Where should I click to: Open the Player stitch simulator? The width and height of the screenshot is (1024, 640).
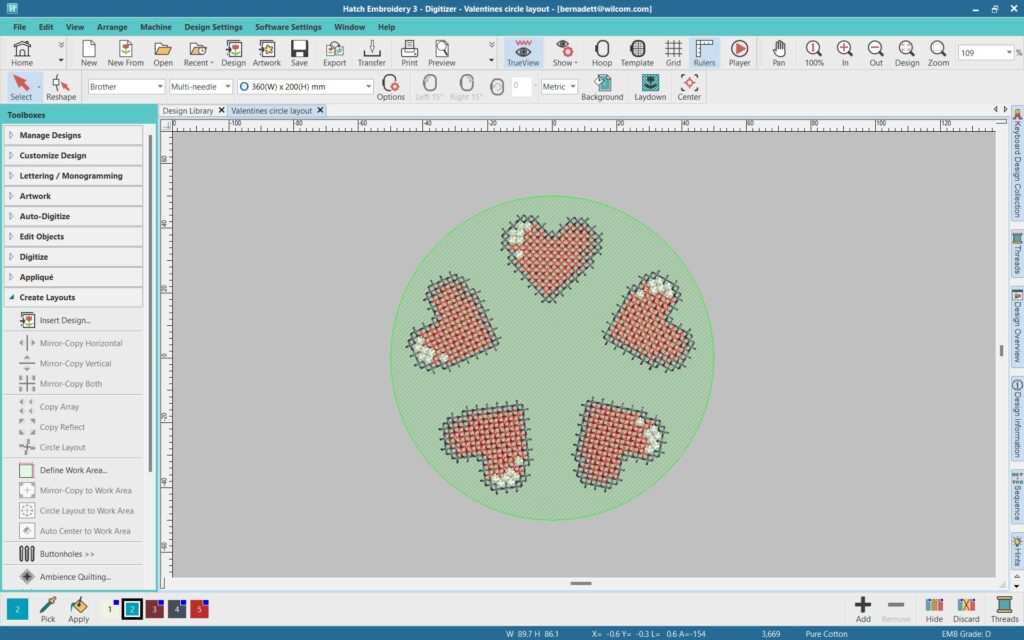739,52
